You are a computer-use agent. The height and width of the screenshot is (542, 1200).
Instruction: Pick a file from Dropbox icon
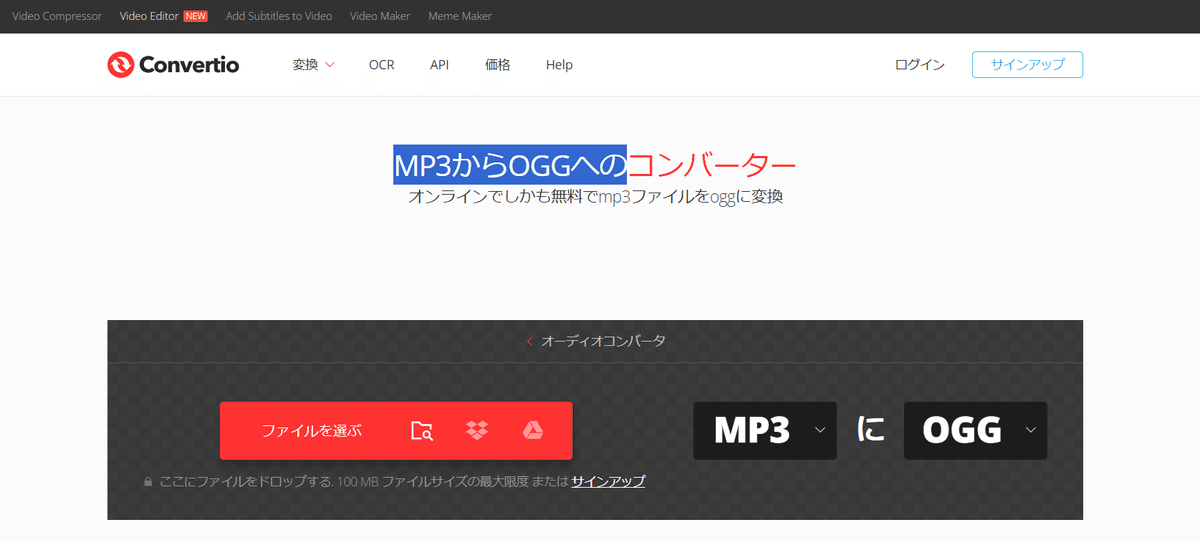tap(477, 431)
